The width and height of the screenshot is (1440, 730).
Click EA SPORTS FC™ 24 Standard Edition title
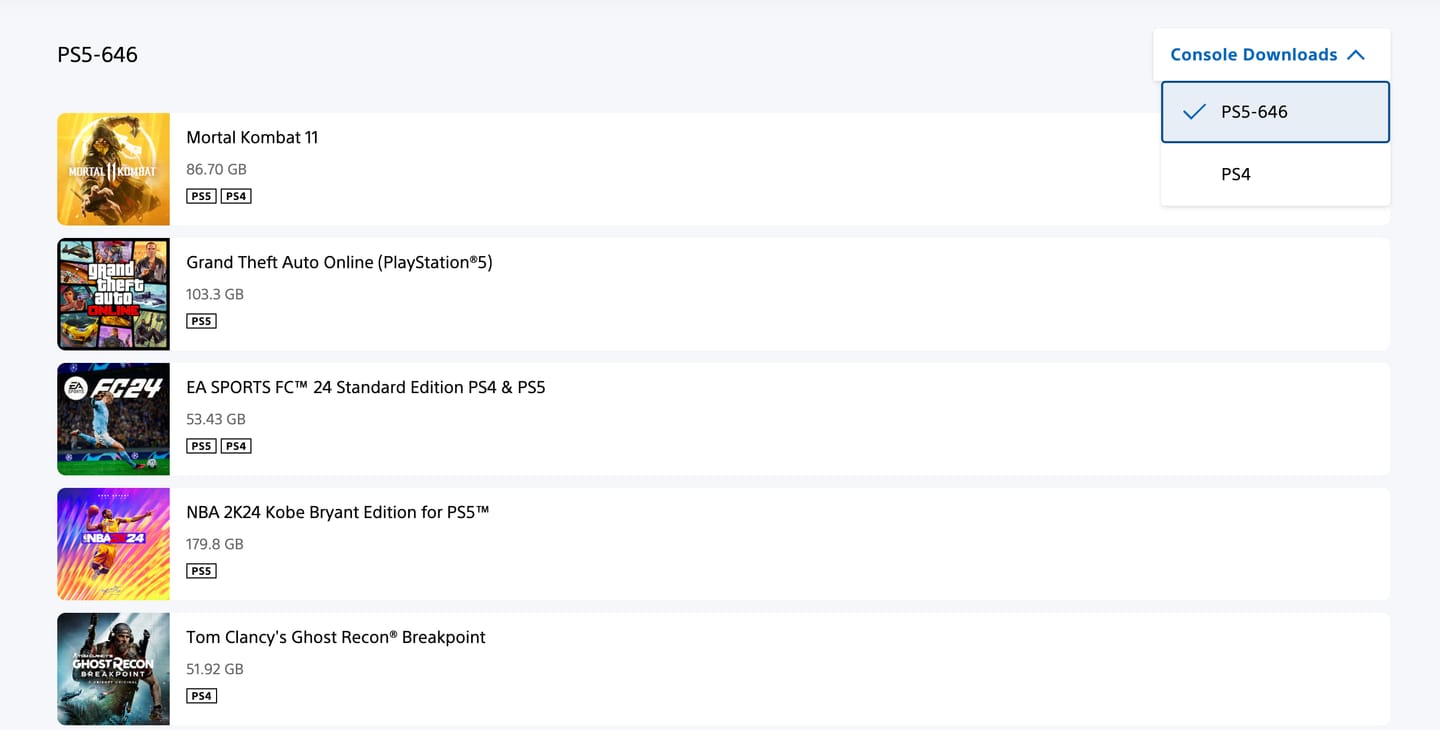click(366, 387)
